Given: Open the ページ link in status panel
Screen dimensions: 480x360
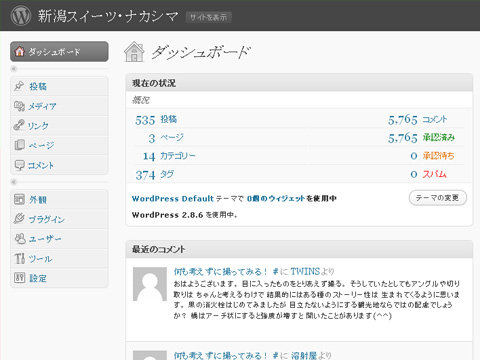Looking at the screenshot, I should click(172, 137).
